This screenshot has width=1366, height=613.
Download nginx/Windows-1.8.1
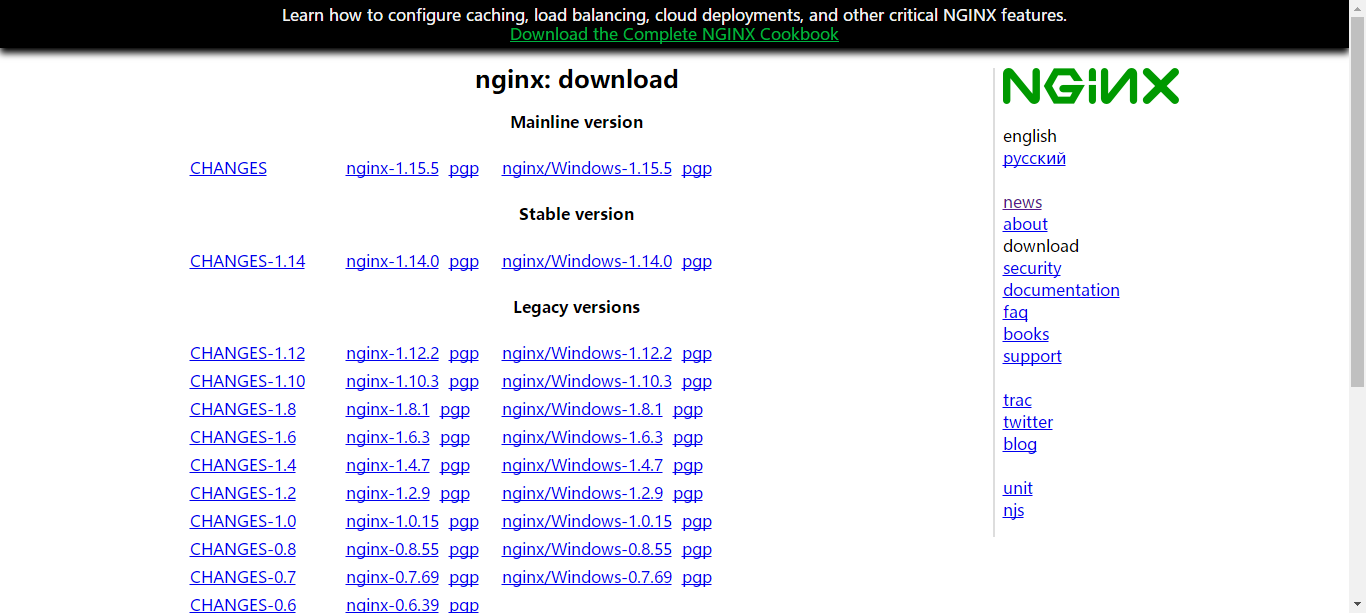pos(582,409)
